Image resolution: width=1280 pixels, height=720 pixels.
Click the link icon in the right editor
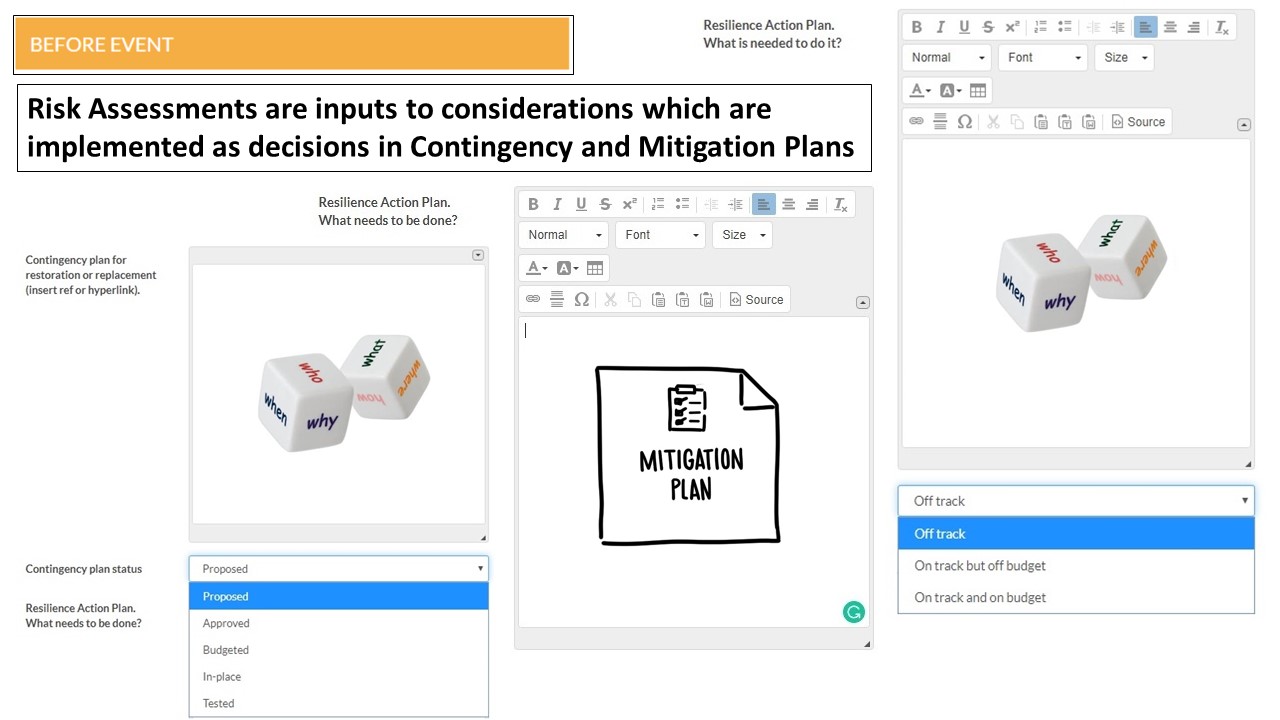(916, 122)
